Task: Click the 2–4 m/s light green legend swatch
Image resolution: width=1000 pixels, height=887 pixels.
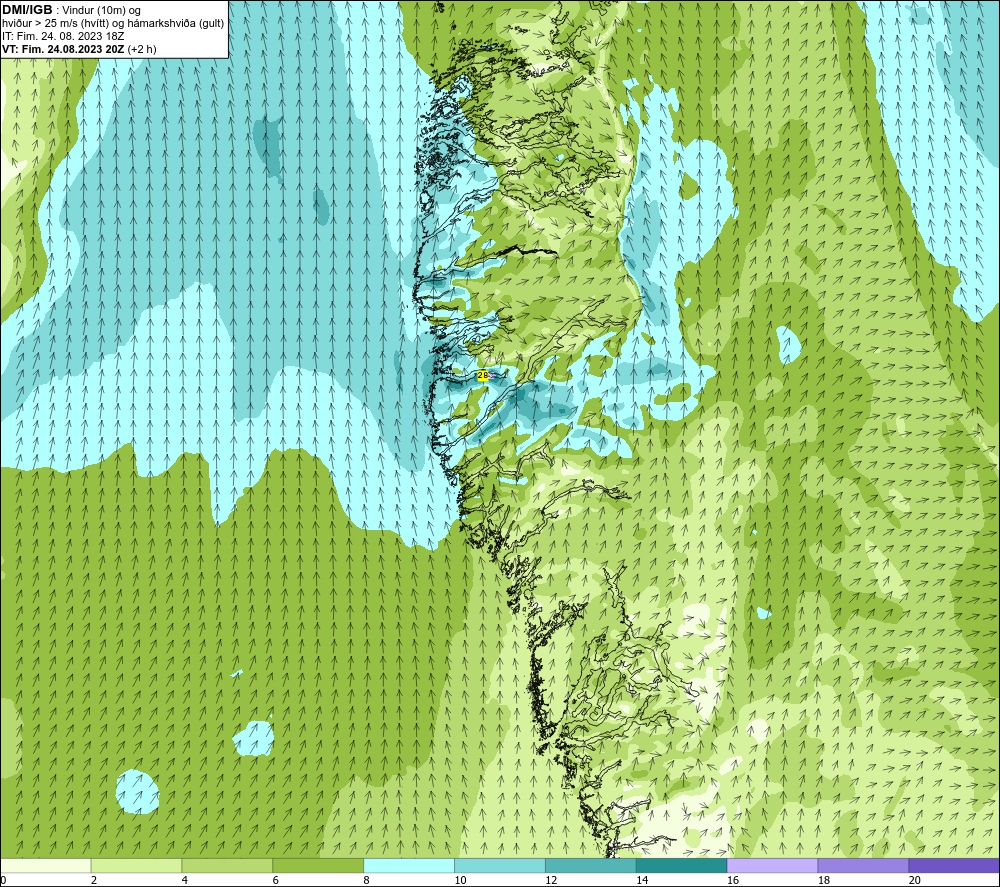Action: coord(136,865)
